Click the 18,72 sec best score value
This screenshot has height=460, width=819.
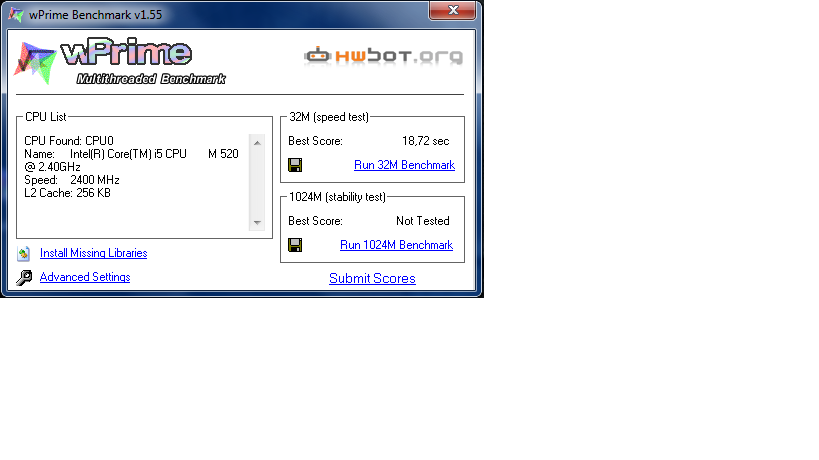coord(426,141)
